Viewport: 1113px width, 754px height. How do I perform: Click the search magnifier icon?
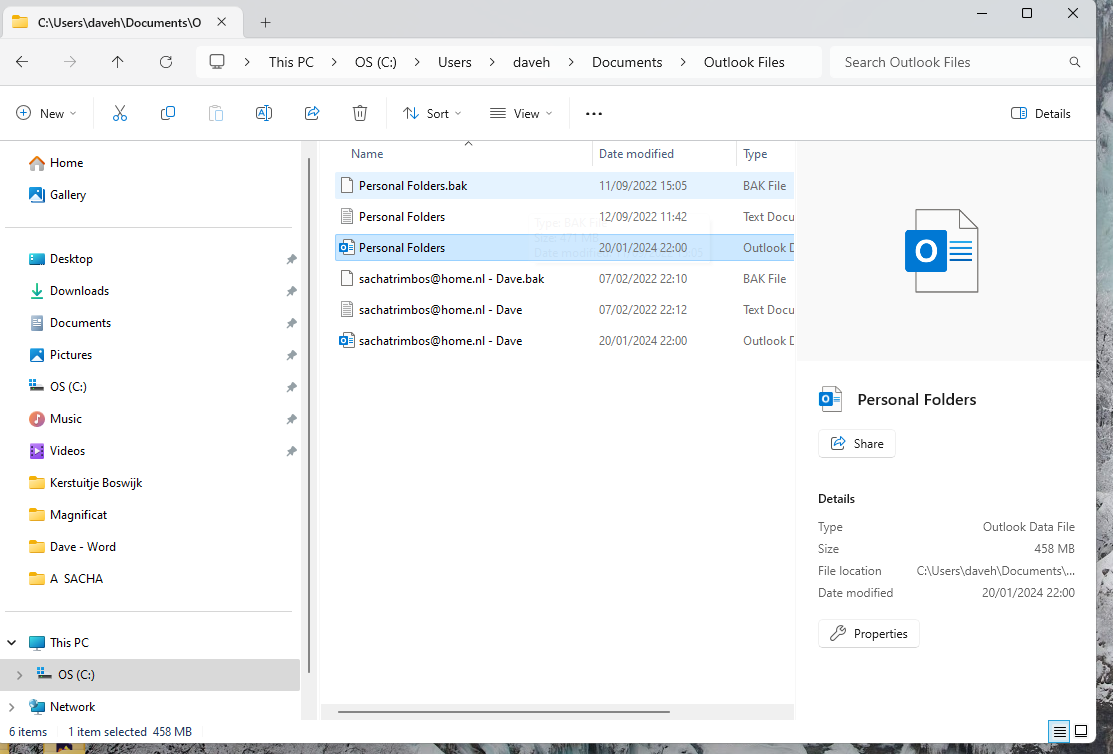coord(1075,62)
